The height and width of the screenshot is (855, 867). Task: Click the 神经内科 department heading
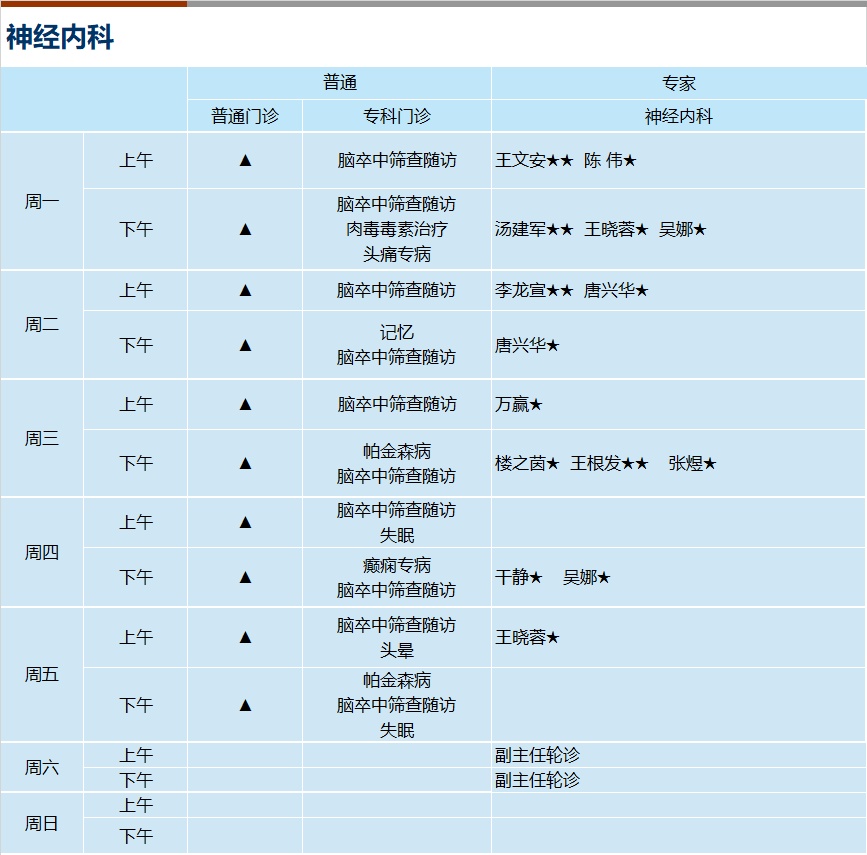(60, 38)
